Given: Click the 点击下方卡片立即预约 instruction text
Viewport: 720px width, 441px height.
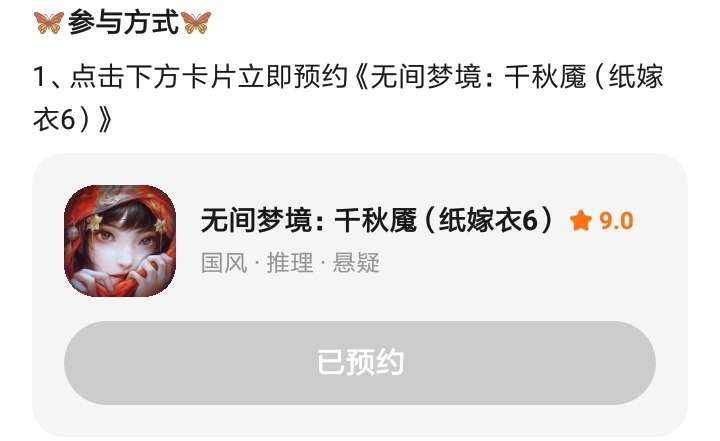Looking at the screenshot, I should pos(209,76).
